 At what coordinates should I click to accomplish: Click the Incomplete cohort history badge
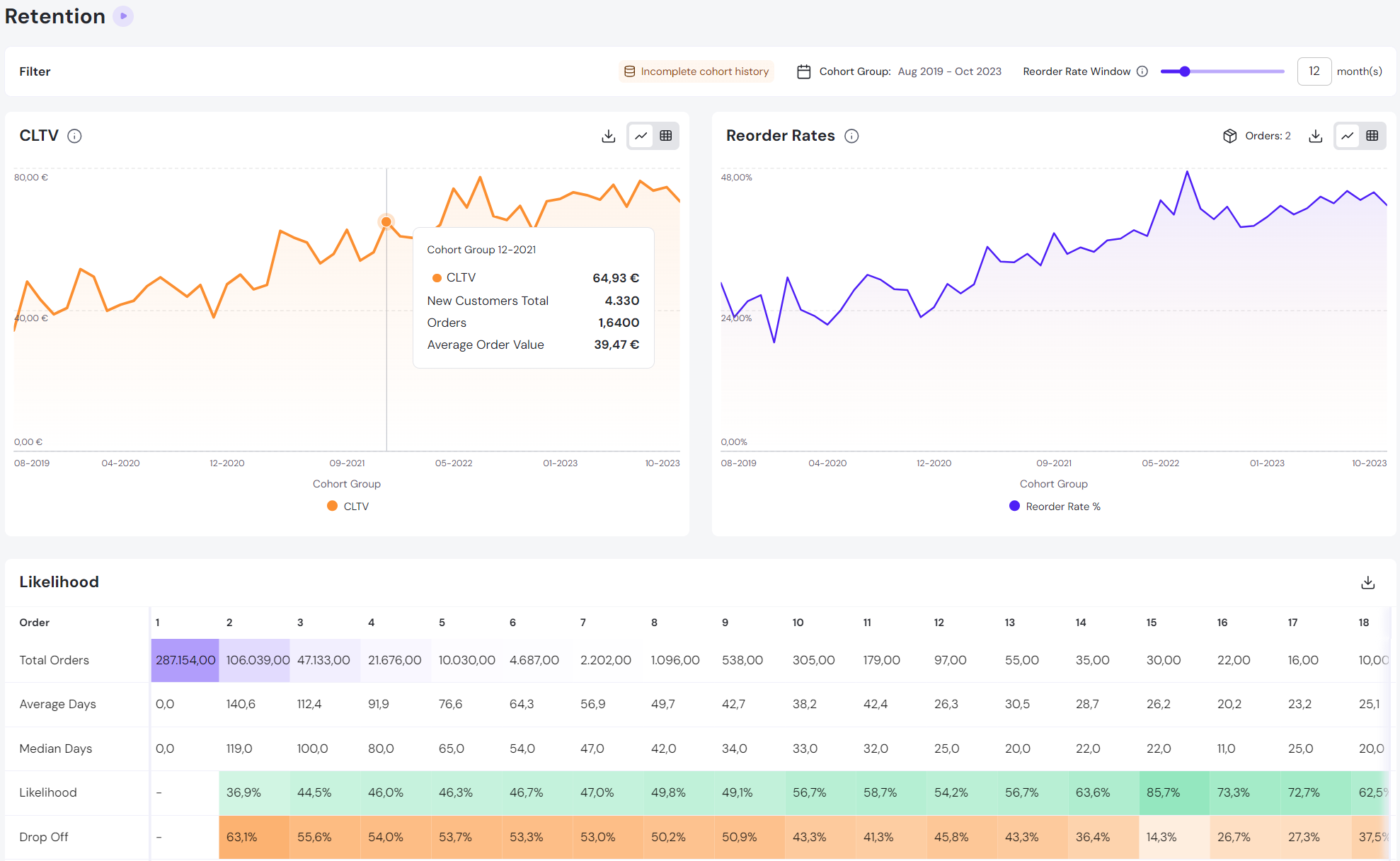coord(696,71)
